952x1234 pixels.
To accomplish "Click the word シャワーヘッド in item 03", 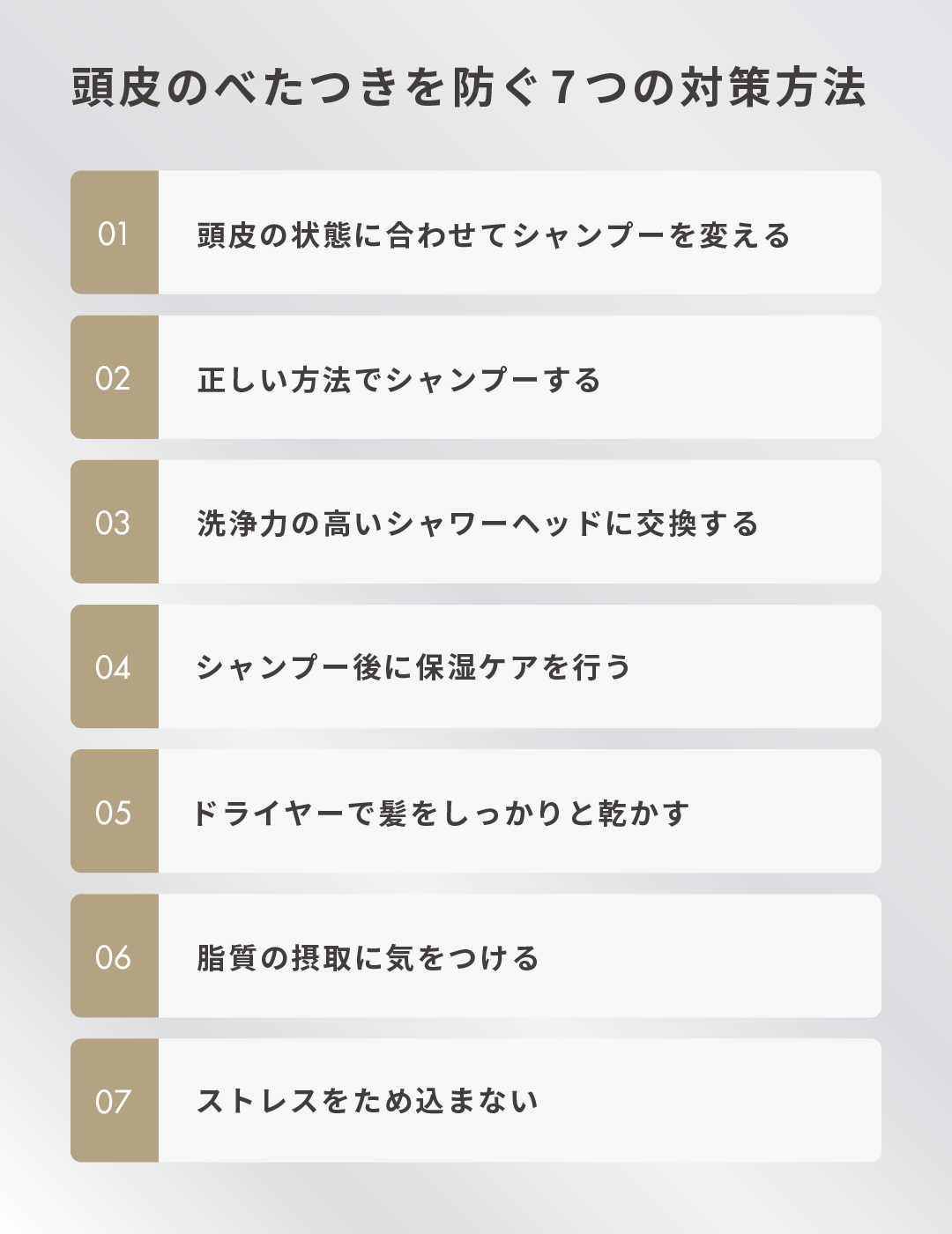I will 494,524.
